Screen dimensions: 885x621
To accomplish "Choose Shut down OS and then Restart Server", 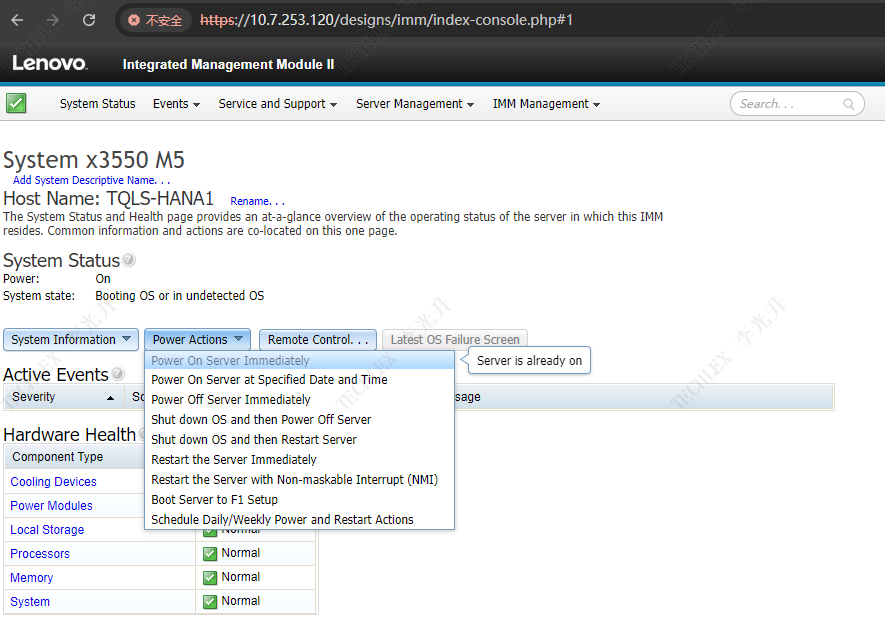I will 299,439.
